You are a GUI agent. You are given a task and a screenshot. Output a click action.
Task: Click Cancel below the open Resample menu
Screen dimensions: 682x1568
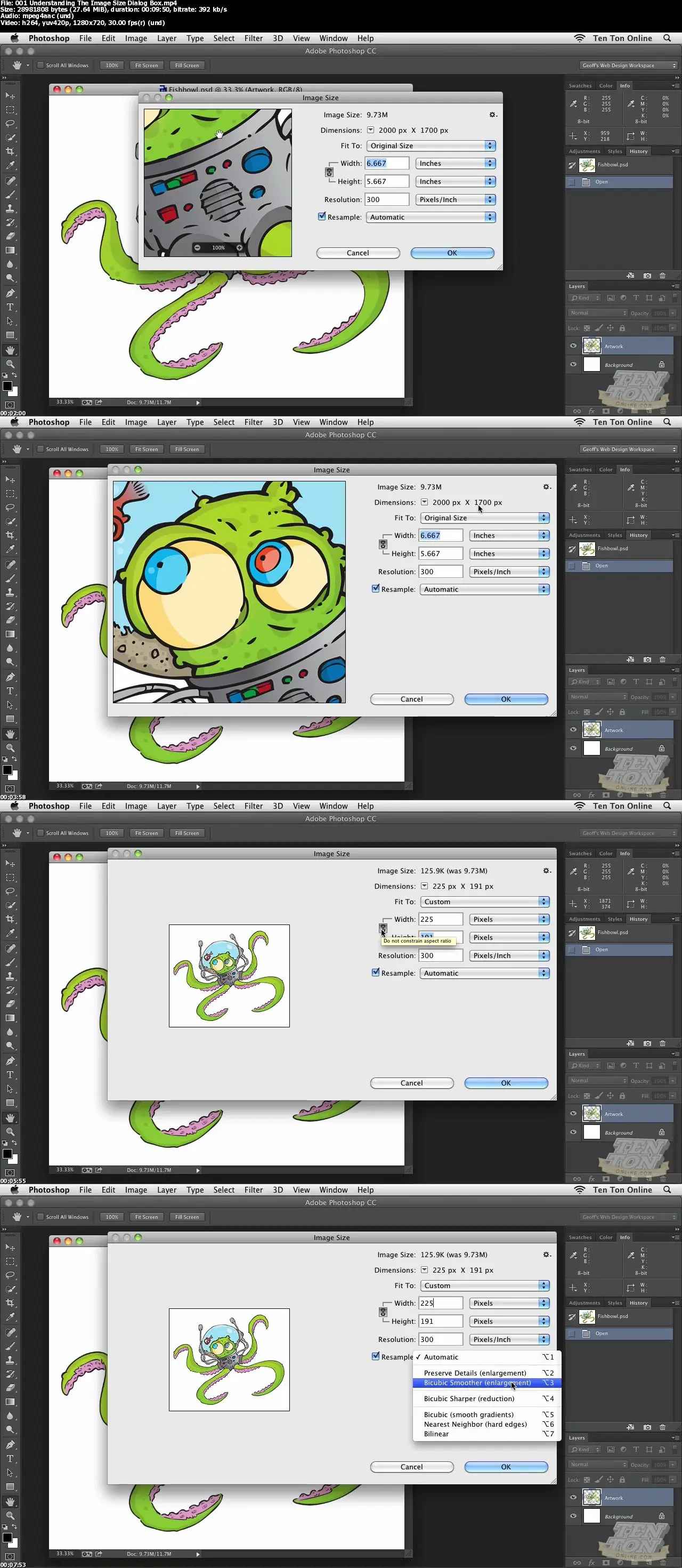click(412, 1466)
